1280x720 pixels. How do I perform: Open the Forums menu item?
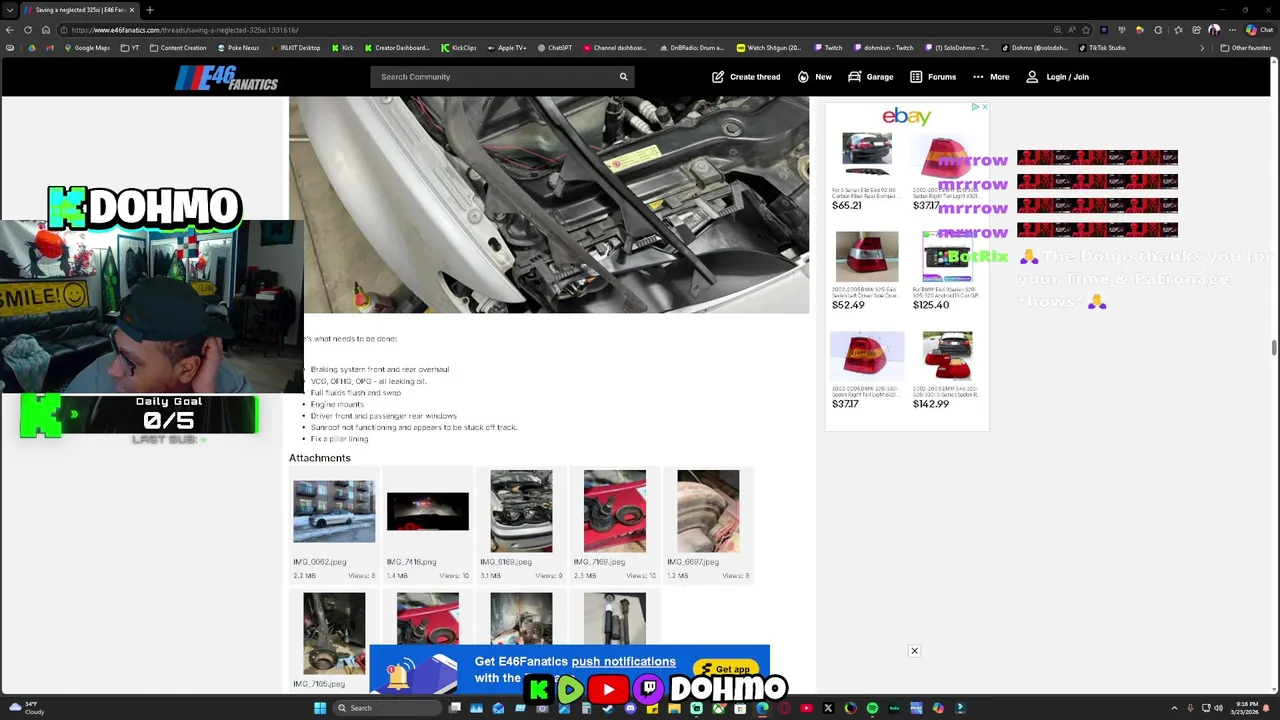point(933,77)
